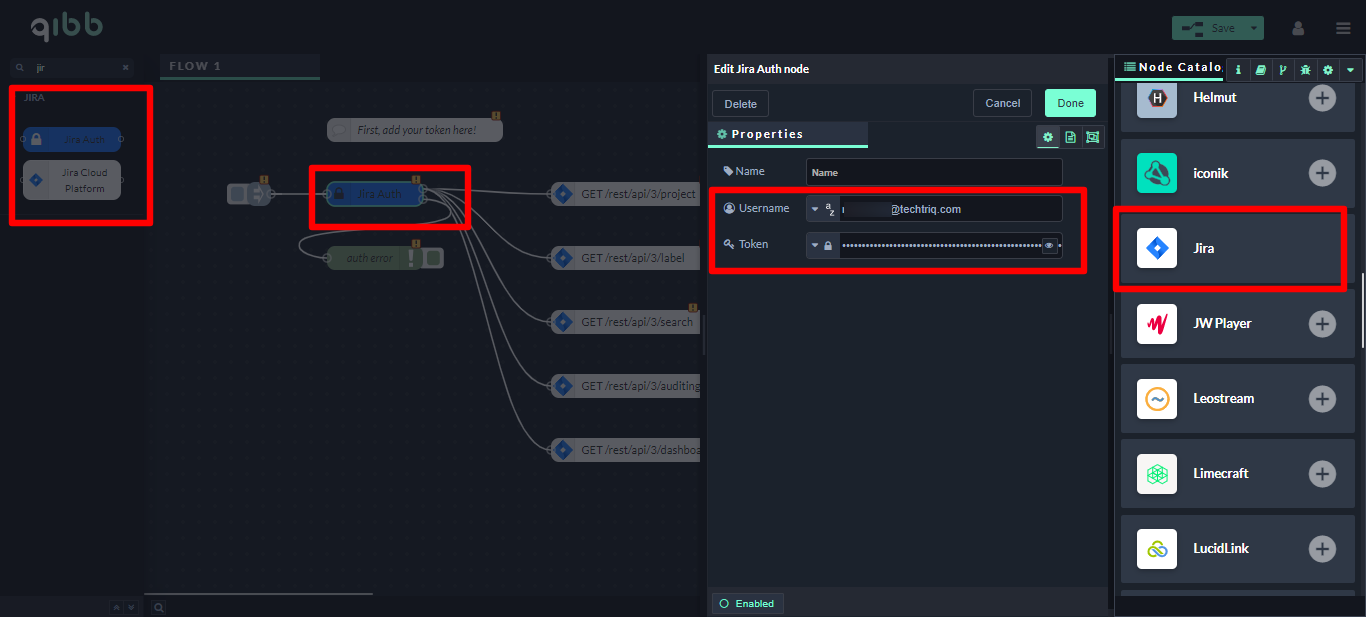Click the palette search field

coord(72,68)
